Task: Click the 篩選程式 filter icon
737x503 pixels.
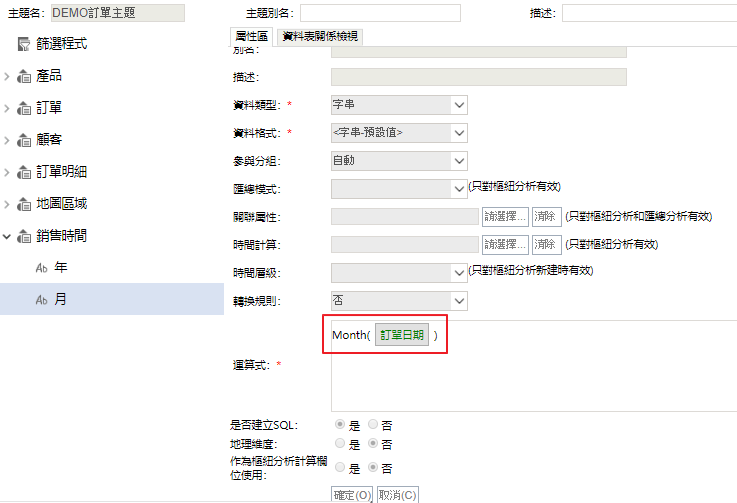Action: pyautogui.click(x=24, y=45)
